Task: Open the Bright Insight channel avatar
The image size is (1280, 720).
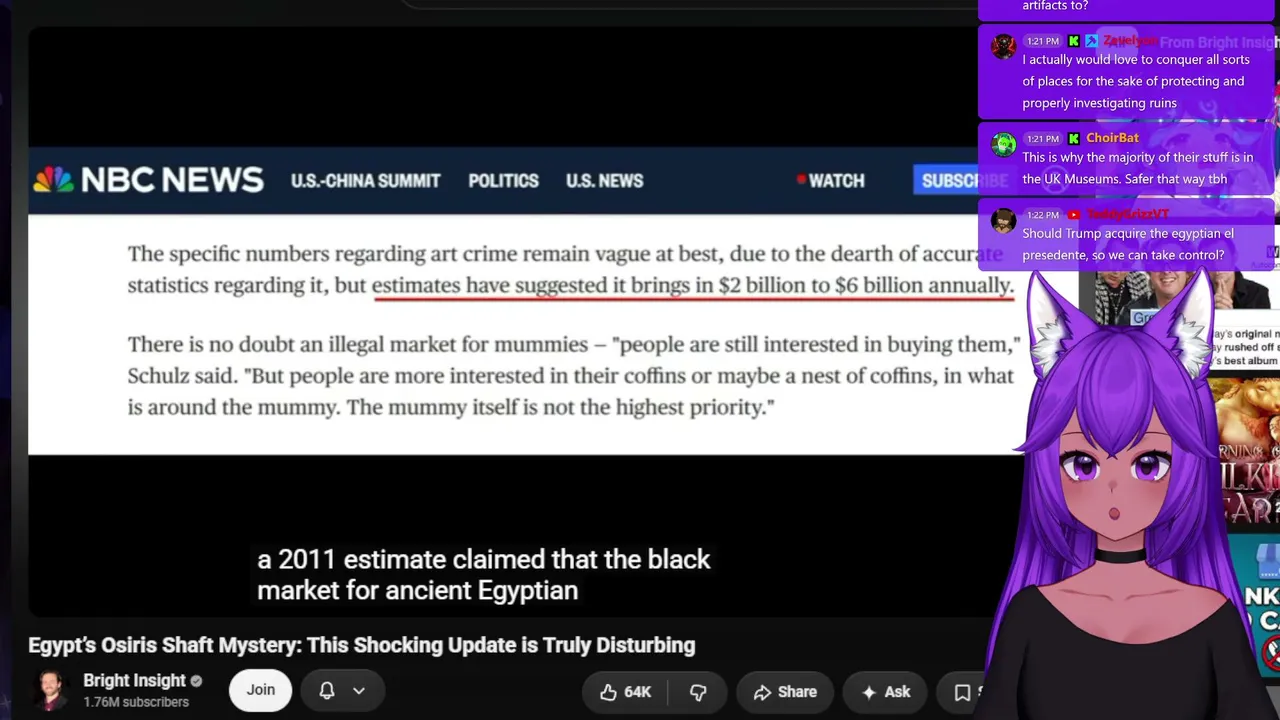Action: coord(51,690)
